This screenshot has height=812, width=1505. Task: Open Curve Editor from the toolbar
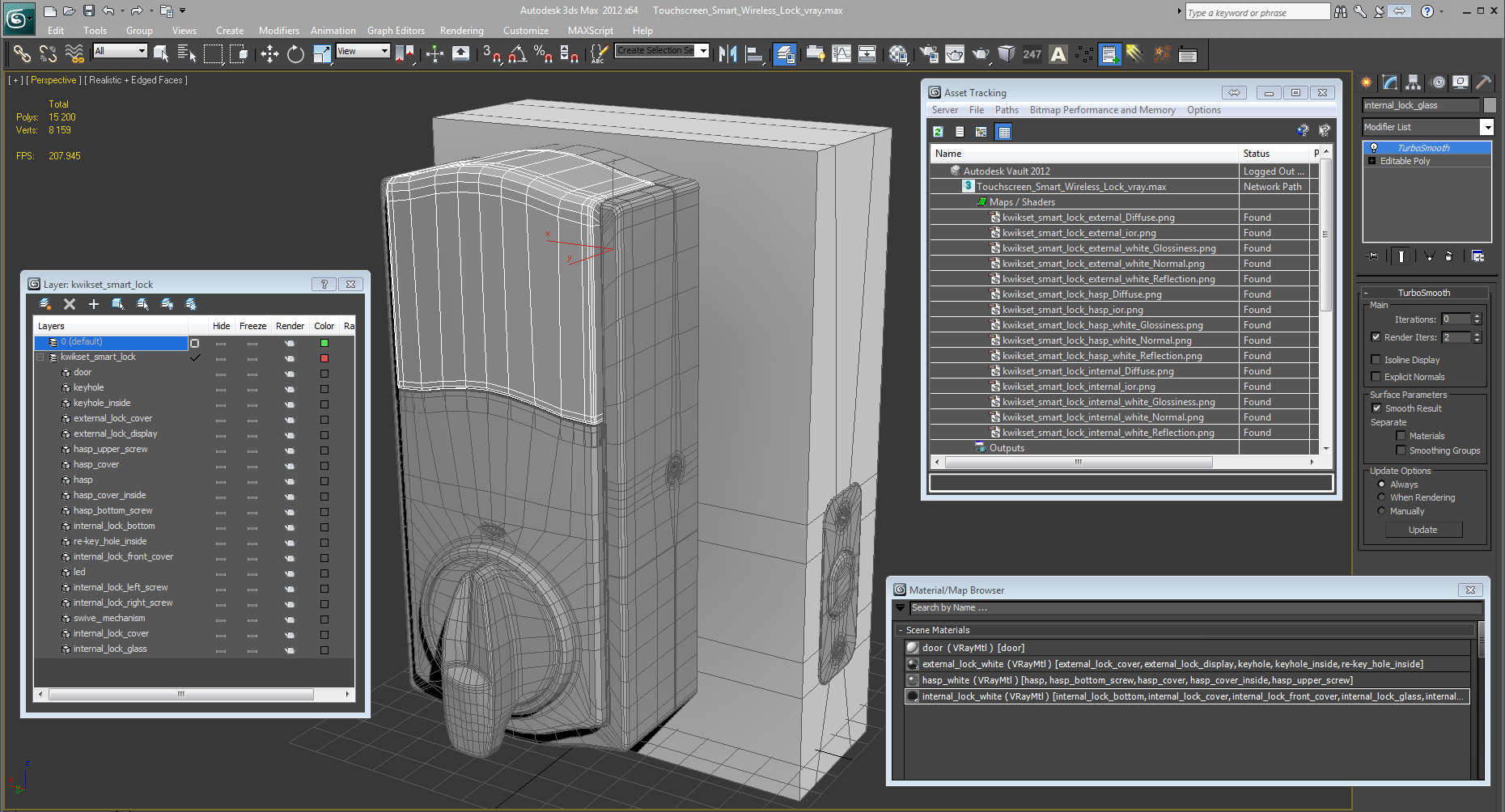[842, 54]
